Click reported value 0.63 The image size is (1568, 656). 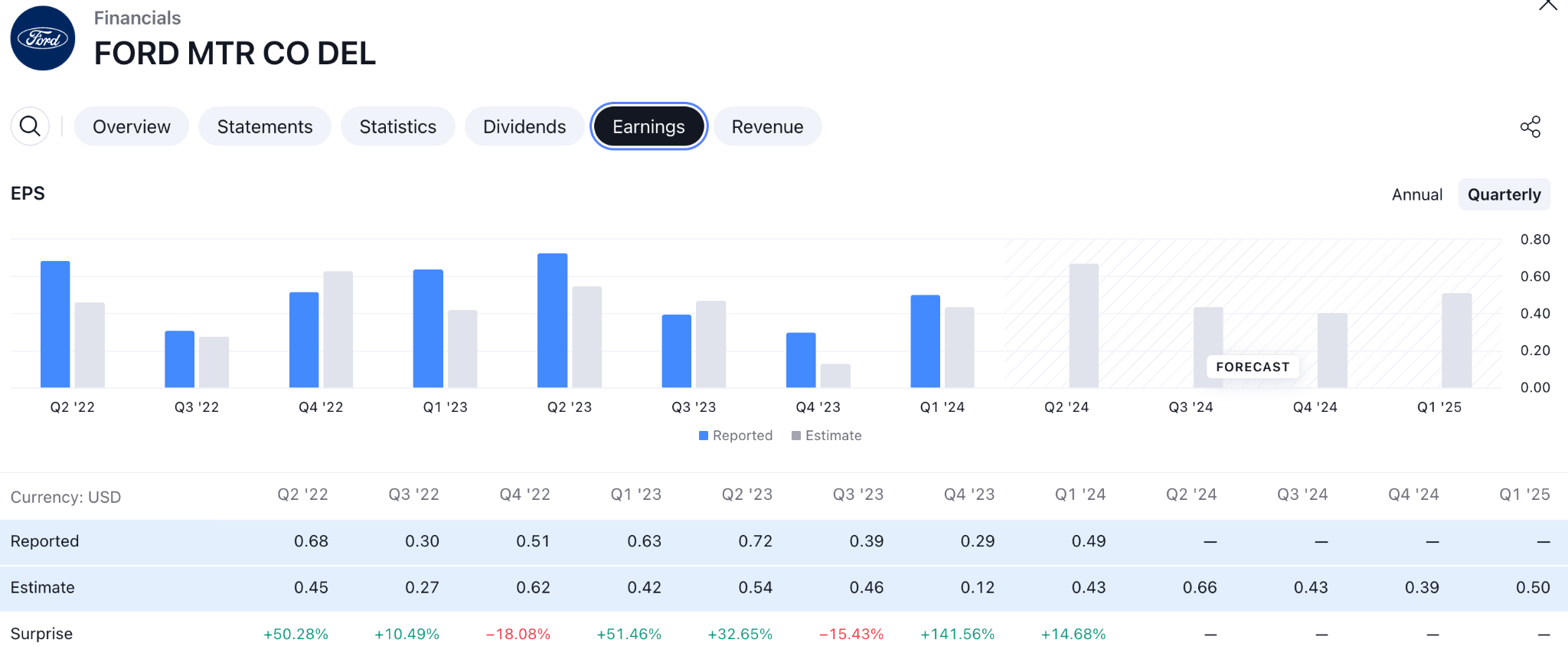(x=644, y=541)
